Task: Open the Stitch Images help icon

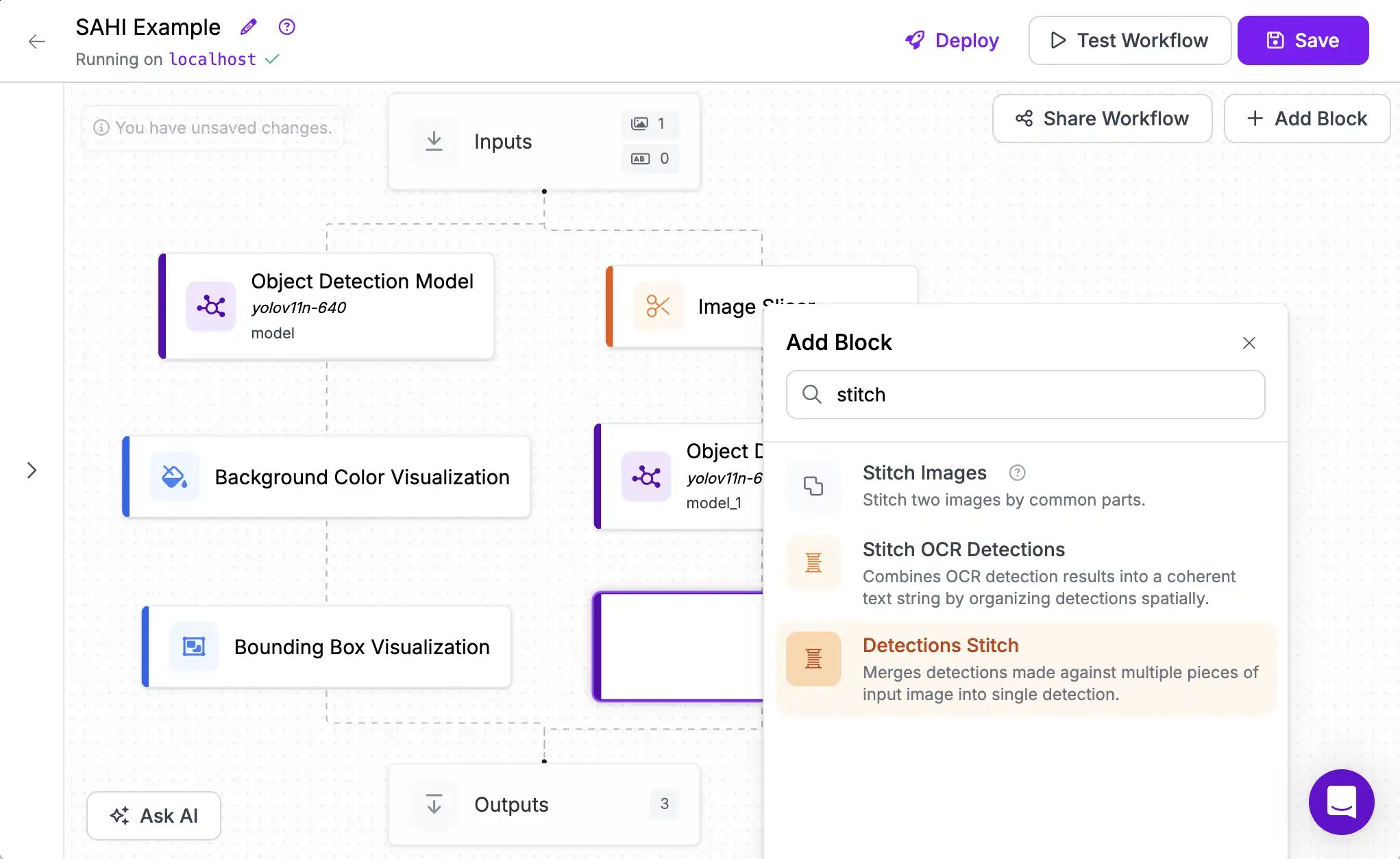Action: (x=1017, y=473)
